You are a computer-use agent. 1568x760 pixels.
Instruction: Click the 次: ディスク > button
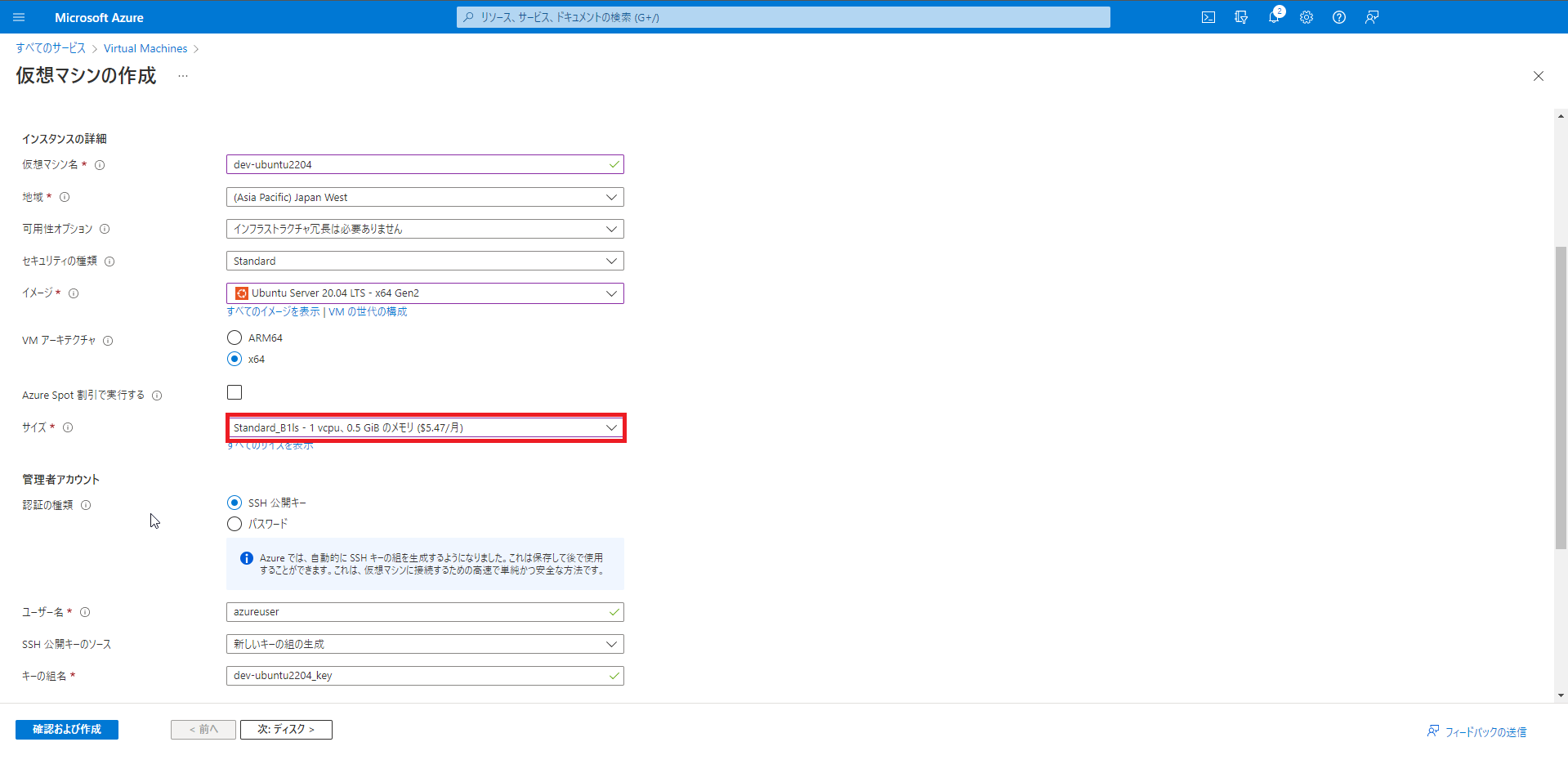pyautogui.click(x=286, y=729)
